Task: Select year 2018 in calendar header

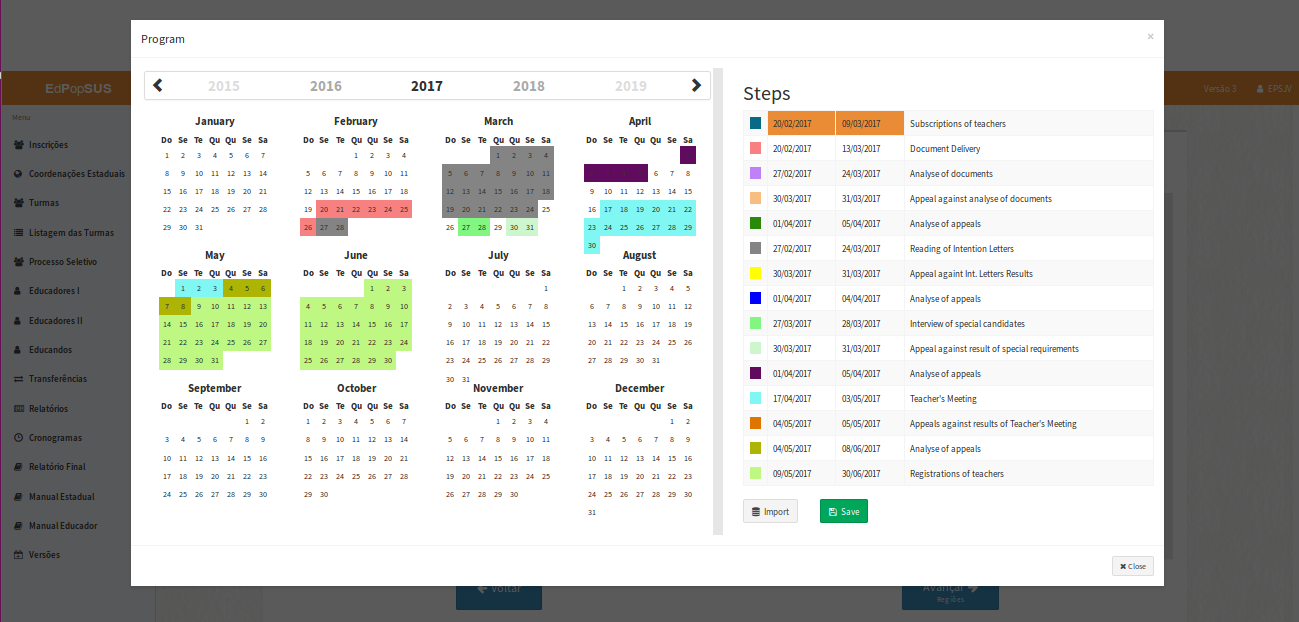Action: click(529, 86)
